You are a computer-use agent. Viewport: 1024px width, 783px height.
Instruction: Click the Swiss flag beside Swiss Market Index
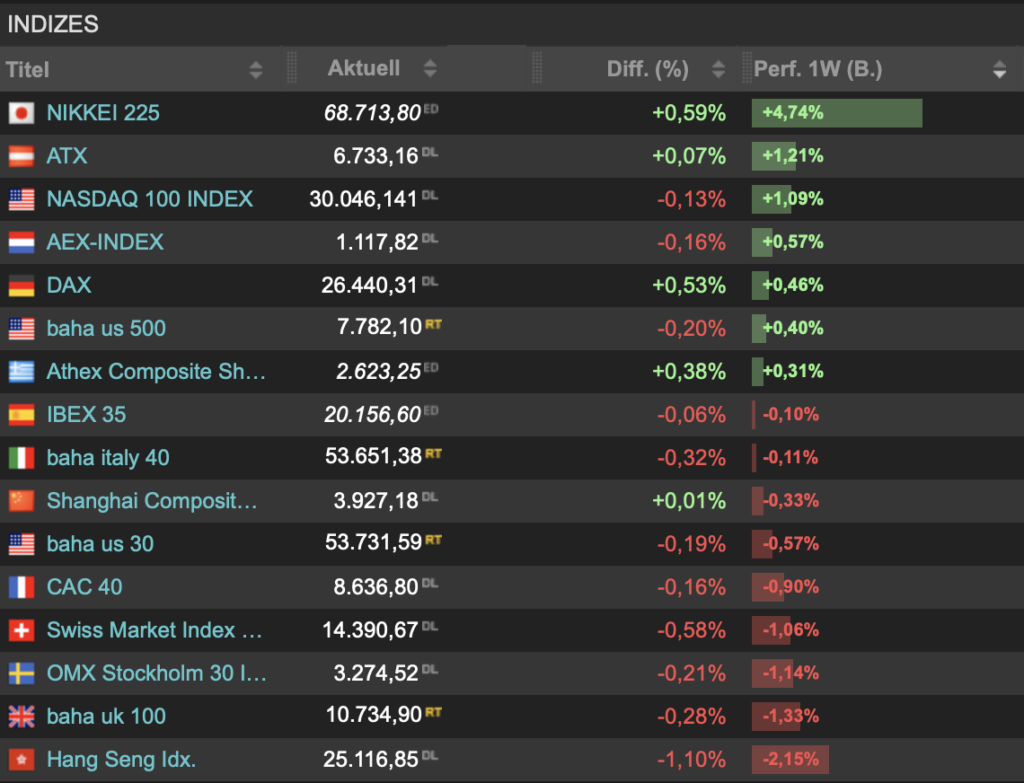pos(21,631)
